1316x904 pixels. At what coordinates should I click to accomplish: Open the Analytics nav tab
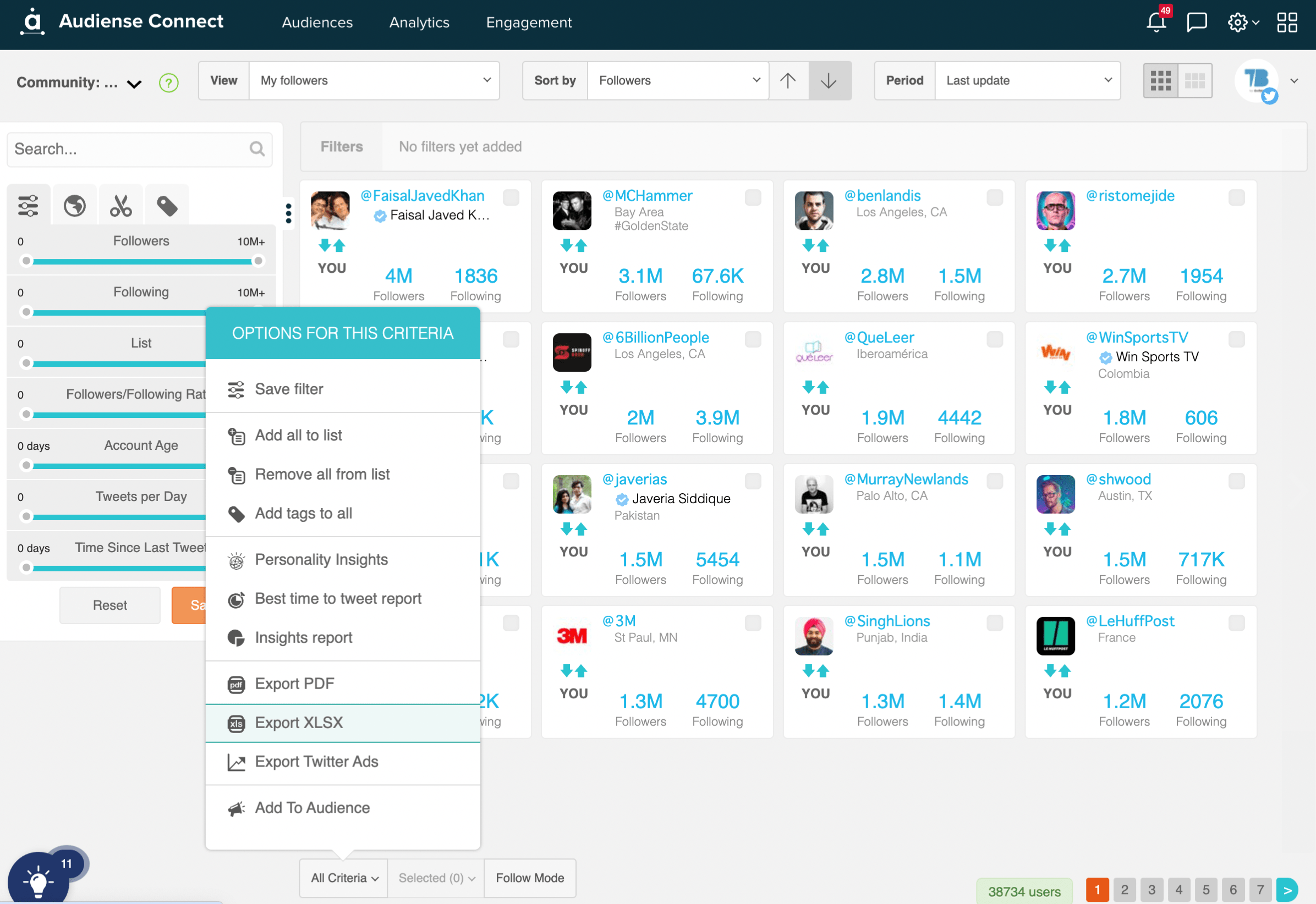point(419,22)
